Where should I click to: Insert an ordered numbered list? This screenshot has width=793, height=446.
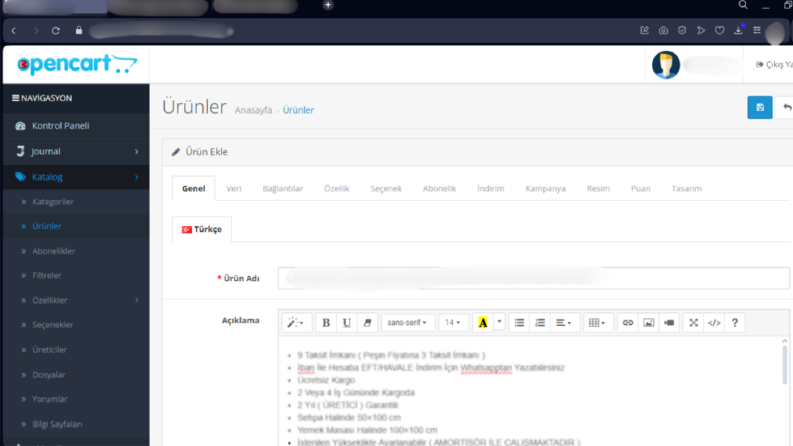click(540, 323)
